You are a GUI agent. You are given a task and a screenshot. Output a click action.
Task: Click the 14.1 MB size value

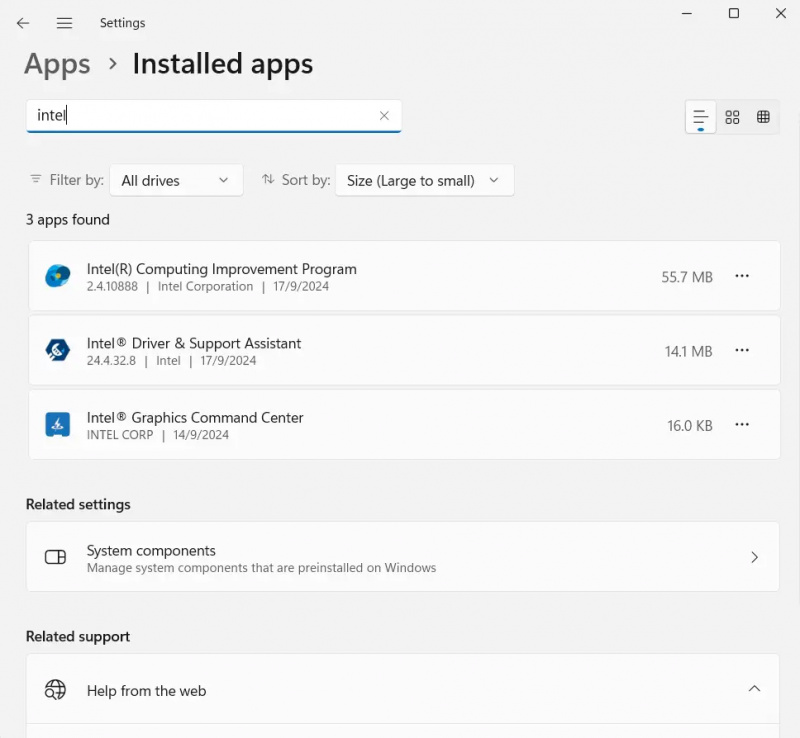[688, 352]
